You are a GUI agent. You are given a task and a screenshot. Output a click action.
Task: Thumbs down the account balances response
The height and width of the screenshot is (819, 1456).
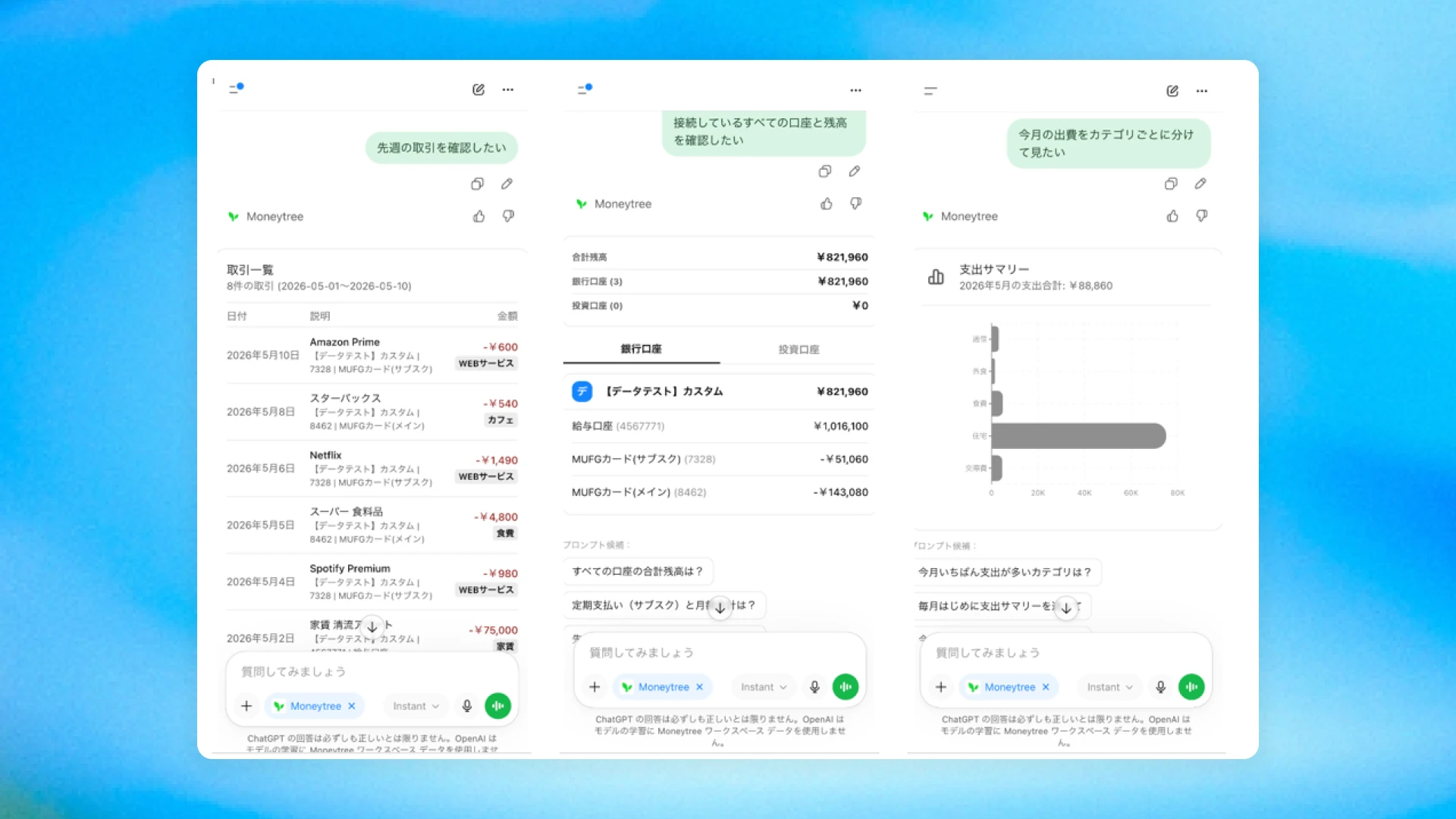[855, 203]
